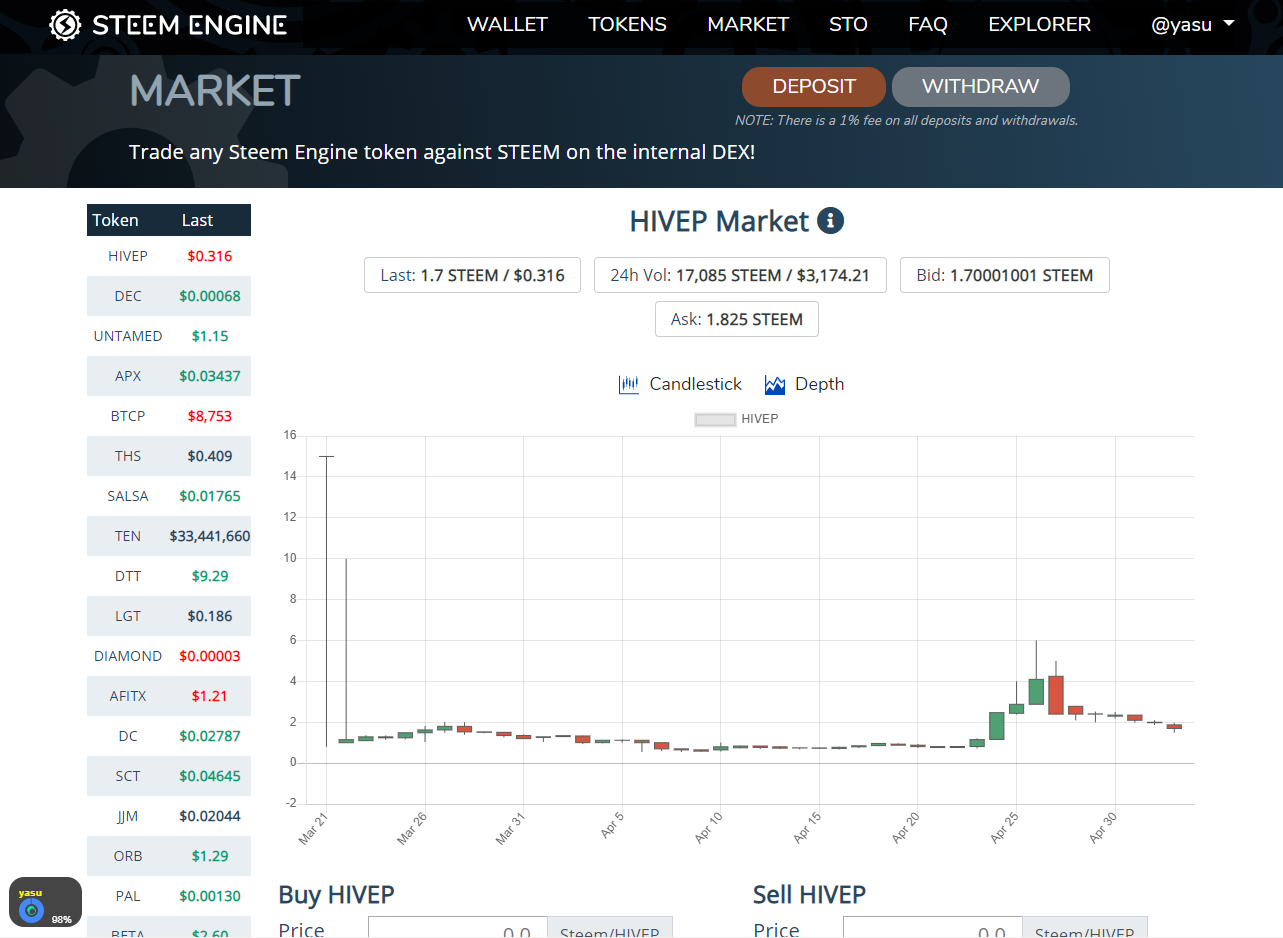Click the Steem Engine gear logo
The height and width of the screenshot is (938, 1283).
coord(66,25)
